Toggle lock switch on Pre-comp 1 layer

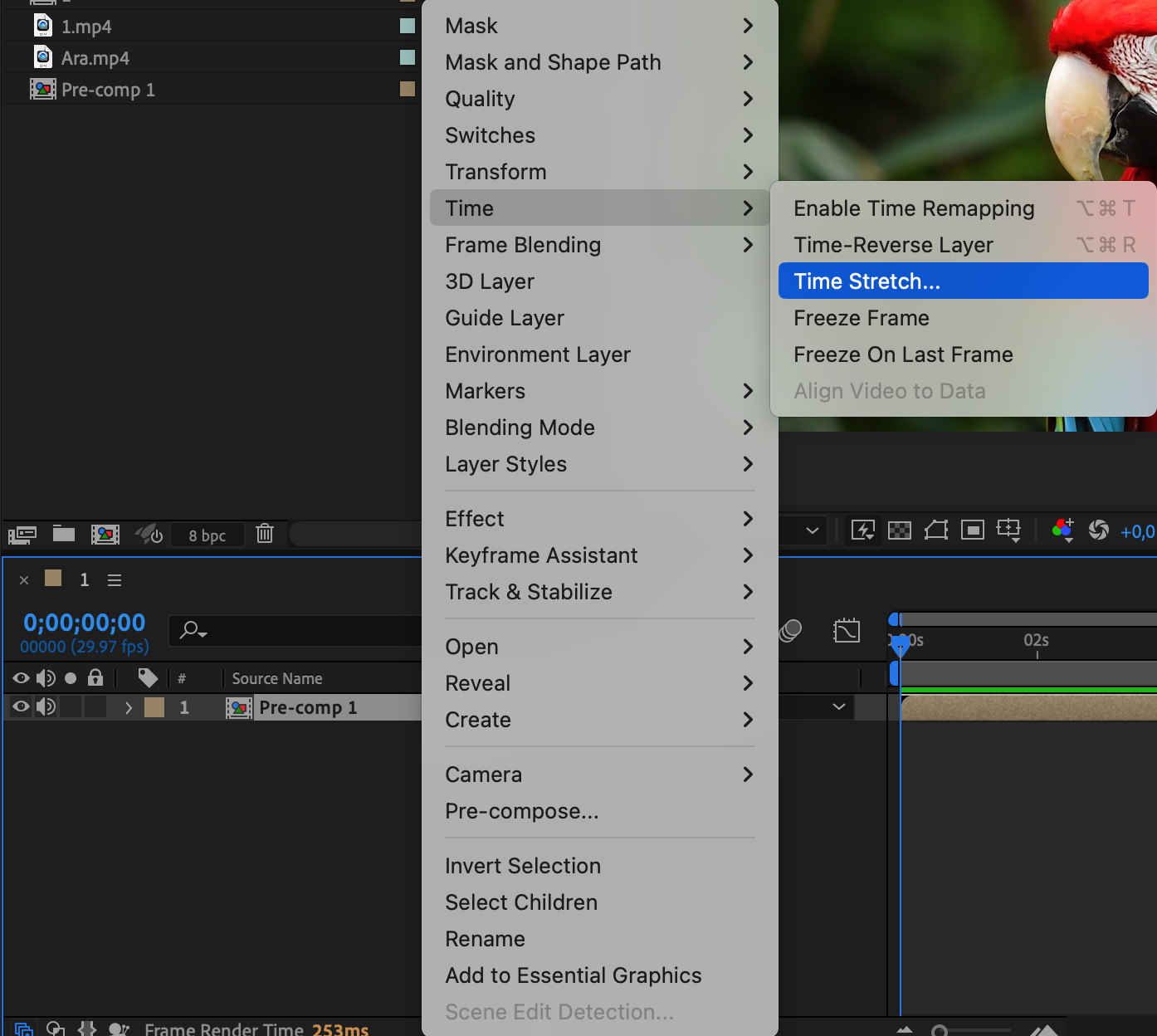(95, 707)
